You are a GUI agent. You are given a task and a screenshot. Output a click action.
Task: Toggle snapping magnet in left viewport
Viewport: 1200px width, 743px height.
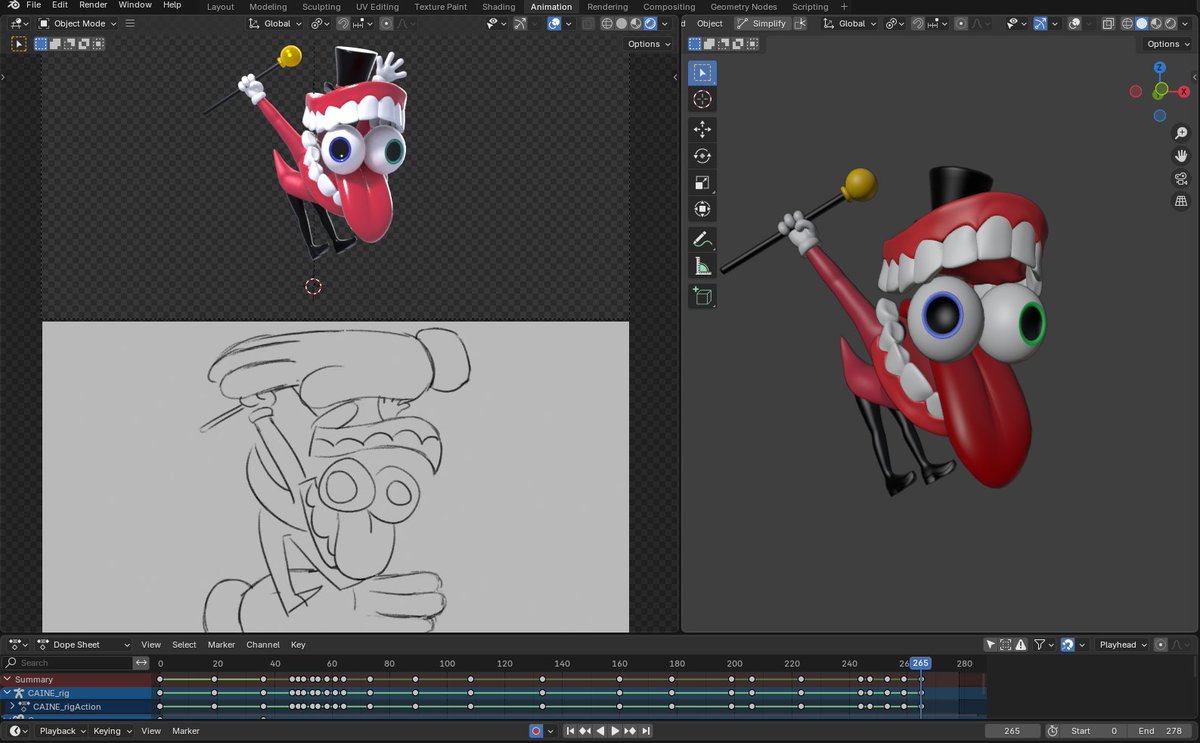pos(344,23)
